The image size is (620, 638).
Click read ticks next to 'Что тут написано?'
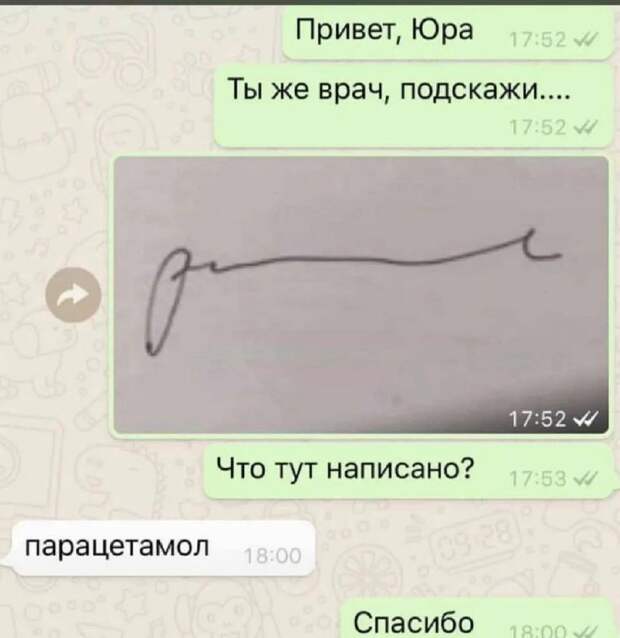[586, 478]
